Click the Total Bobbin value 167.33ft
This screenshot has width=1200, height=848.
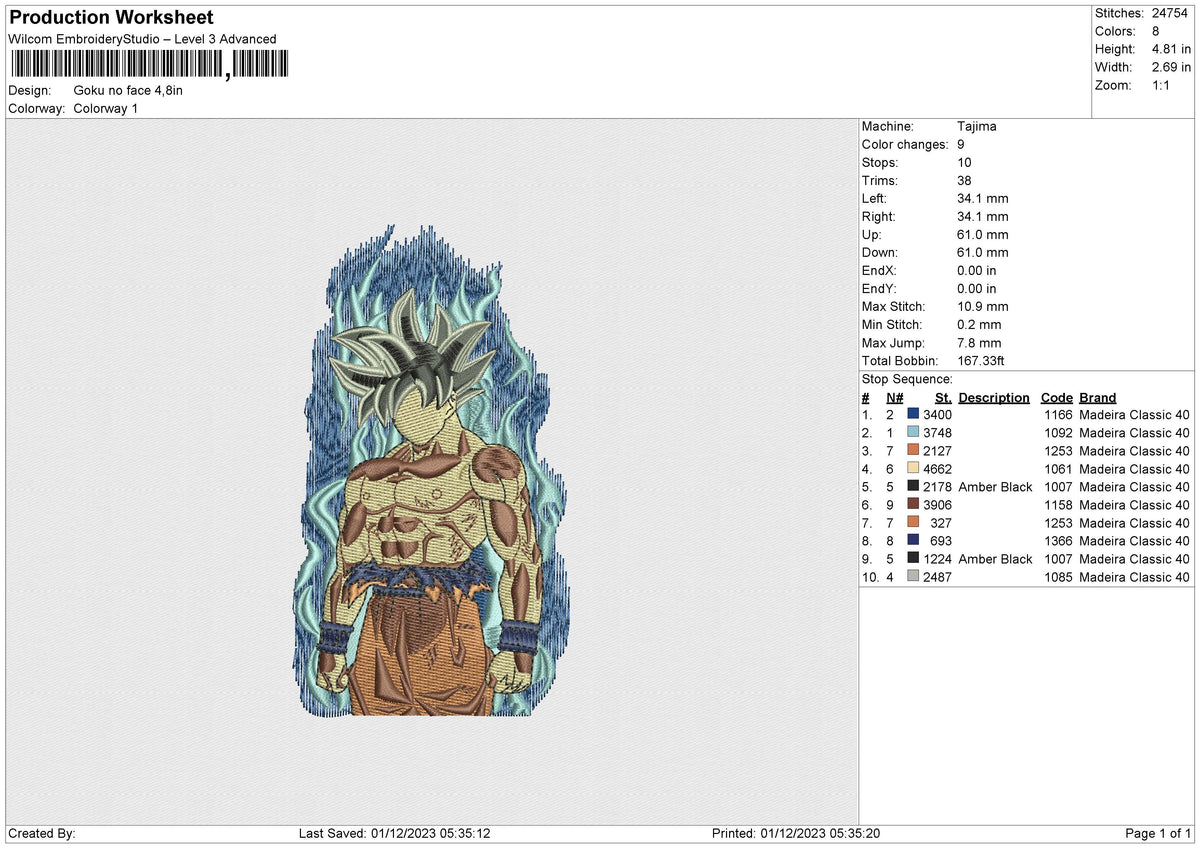983,360
